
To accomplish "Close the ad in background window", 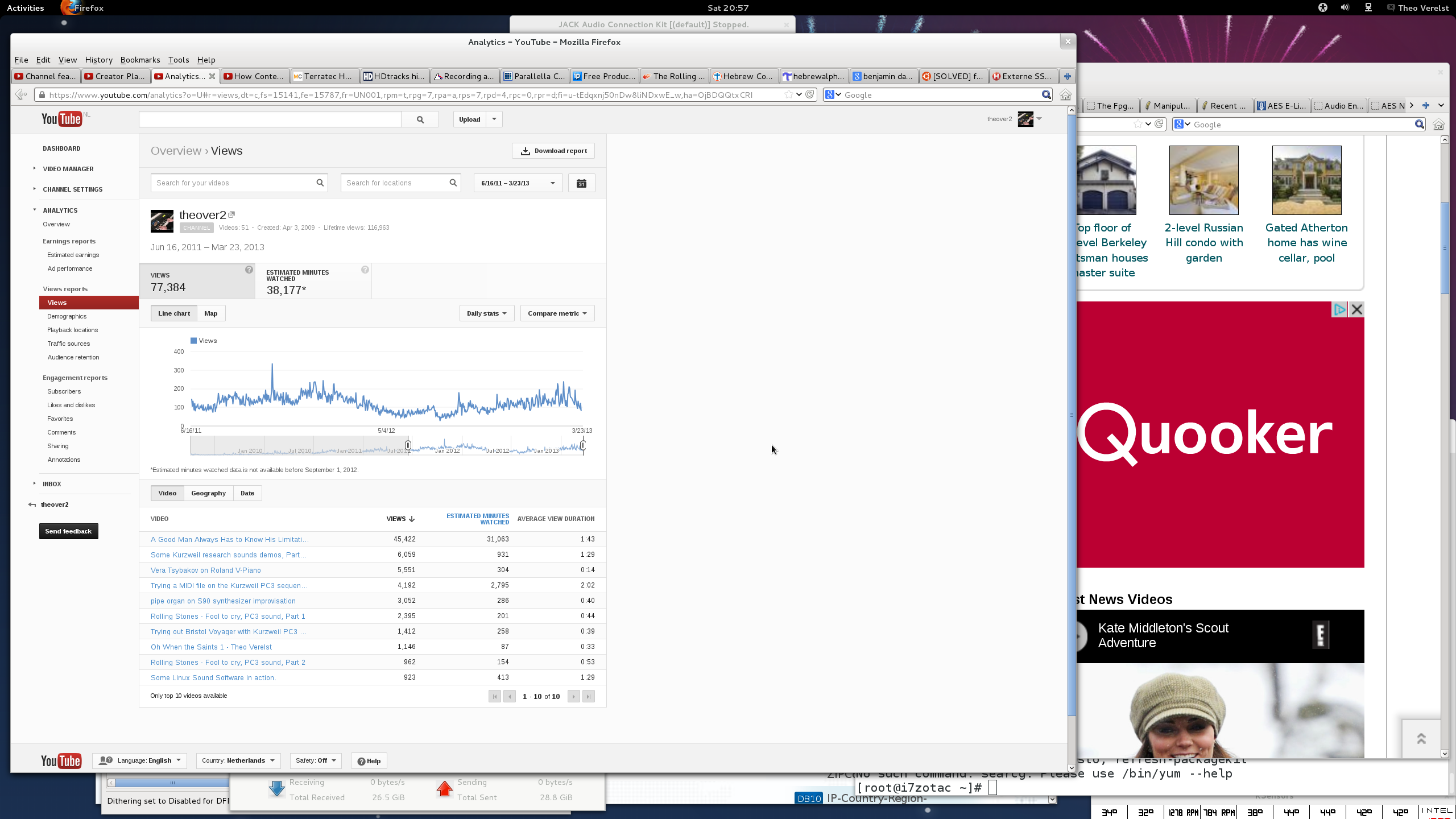I will pyautogui.click(x=1356, y=309).
